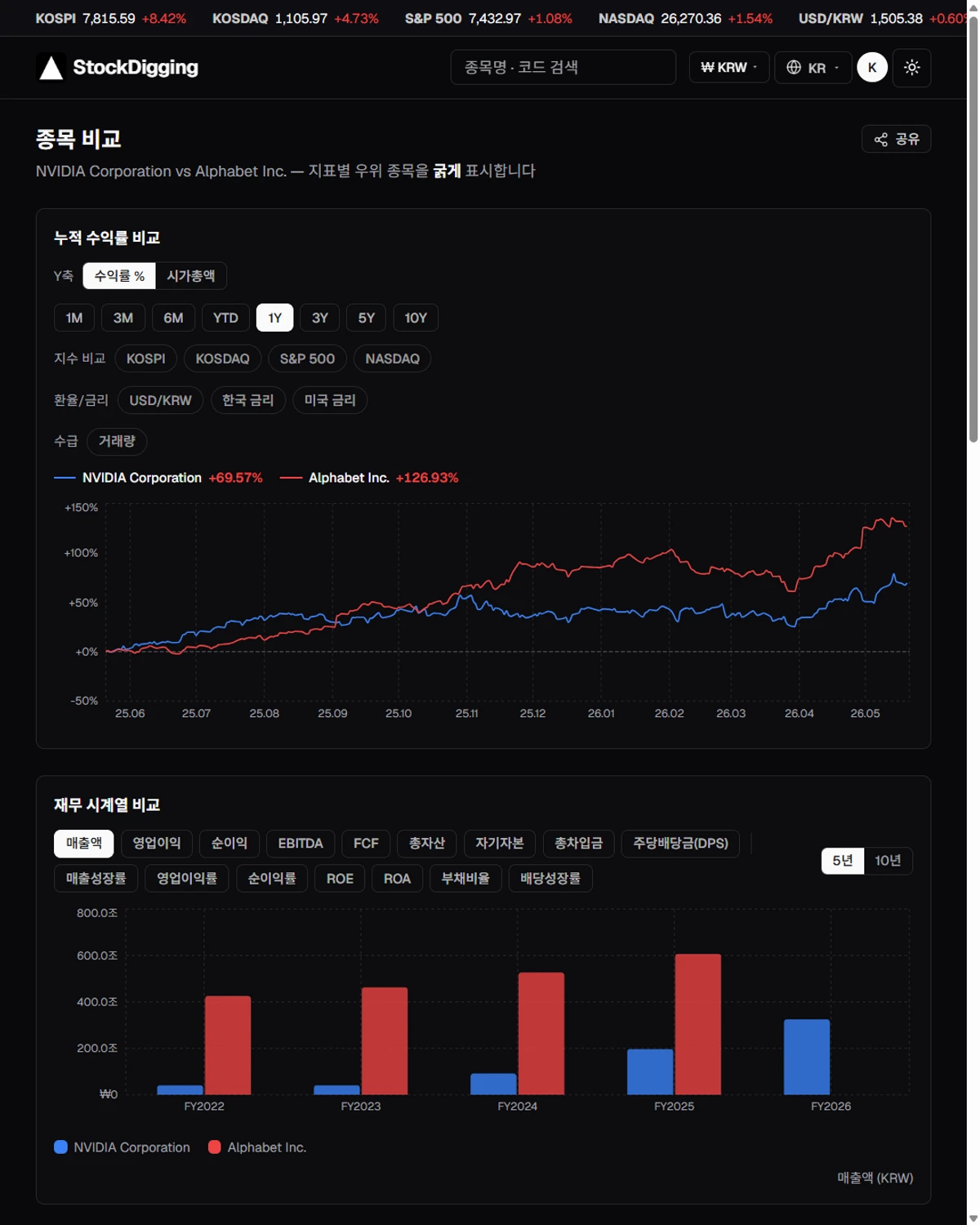Focus the 종목명·코드 검색 search field

(x=563, y=67)
